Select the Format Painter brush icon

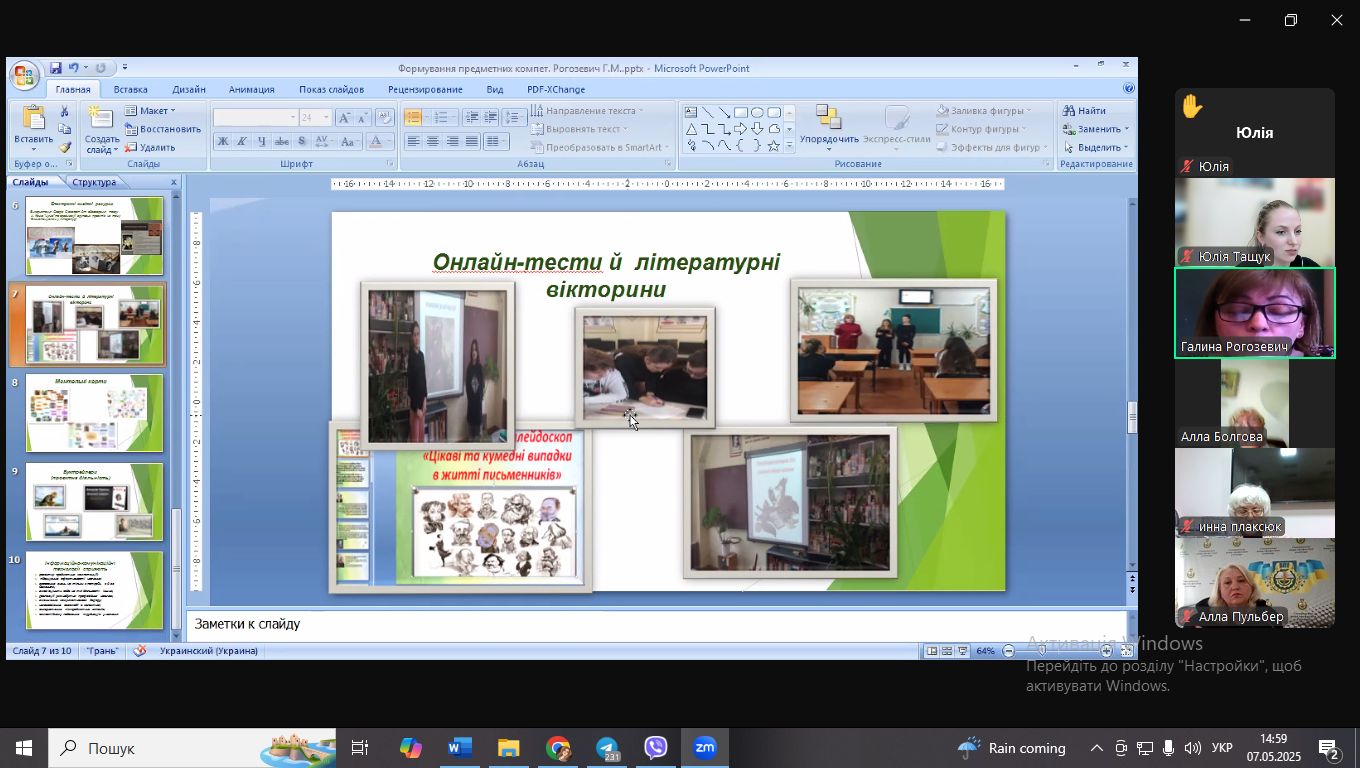pyautogui.click(x=65, y=147)
